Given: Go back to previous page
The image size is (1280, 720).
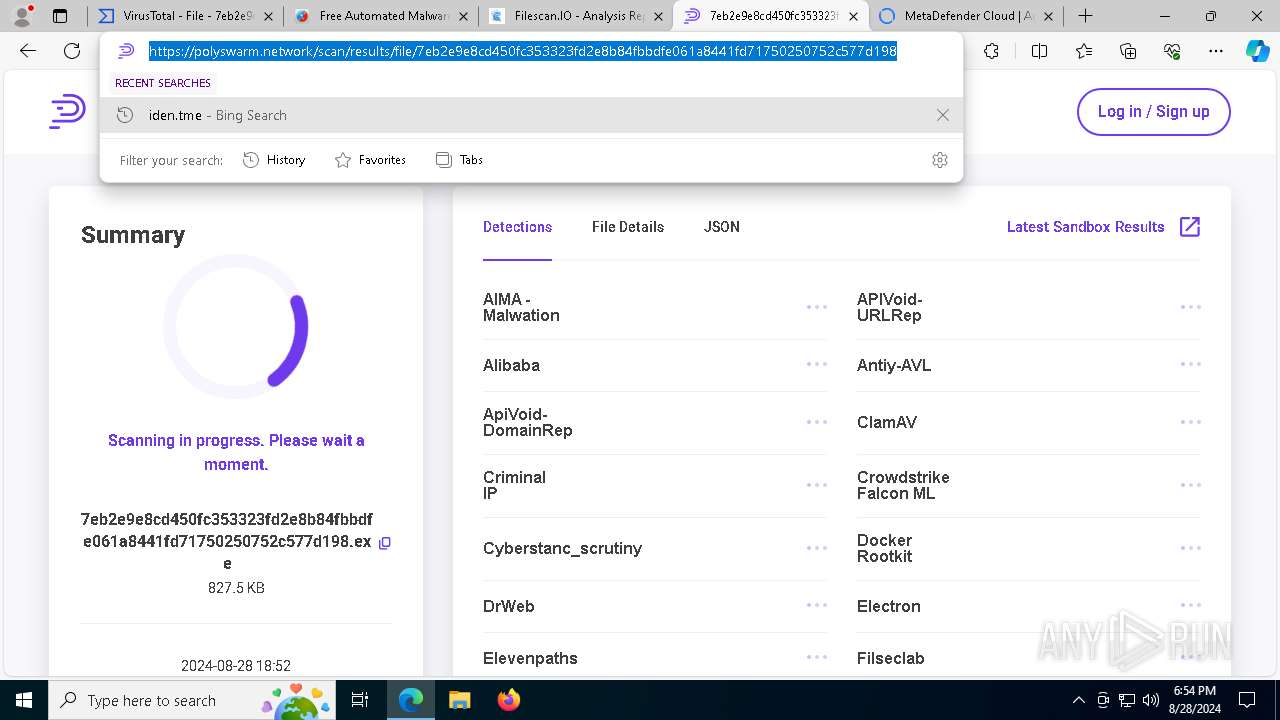Looking at the screenshot, I should [x=28, y=52].
